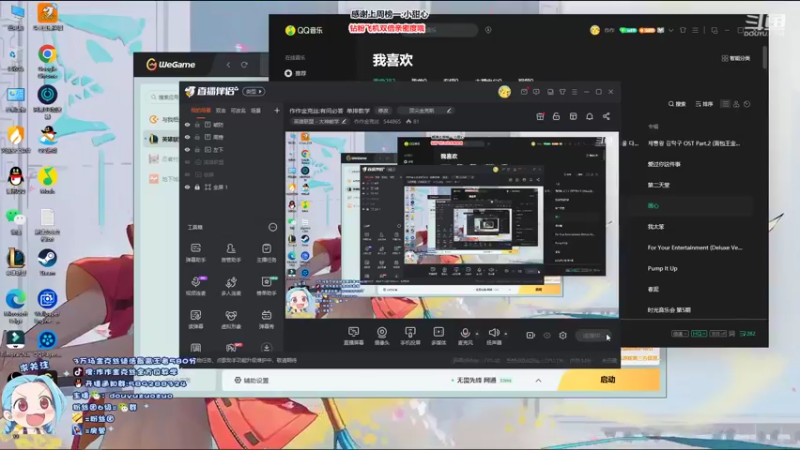
Task: Play song For Your Entertainment (Deluxe Ve...
Action: pyautogui.click(x=694, y=247)
